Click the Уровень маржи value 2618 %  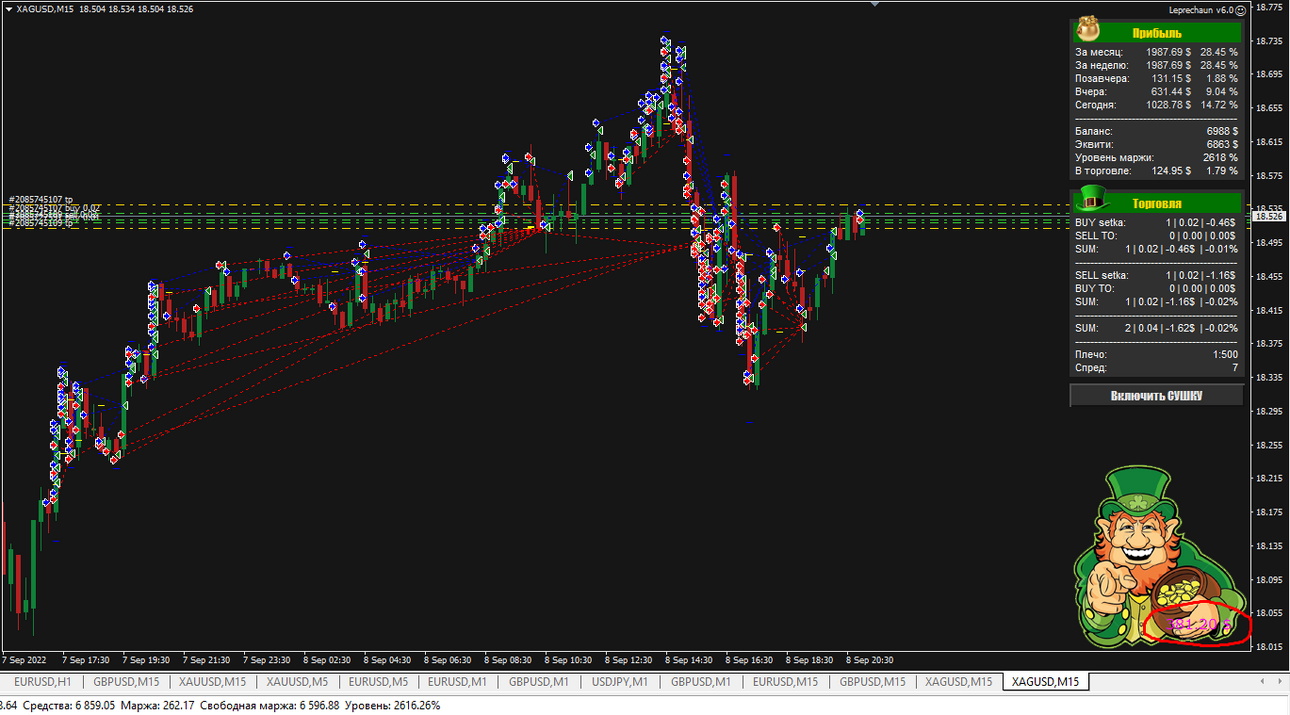(x=1221, y=158)
